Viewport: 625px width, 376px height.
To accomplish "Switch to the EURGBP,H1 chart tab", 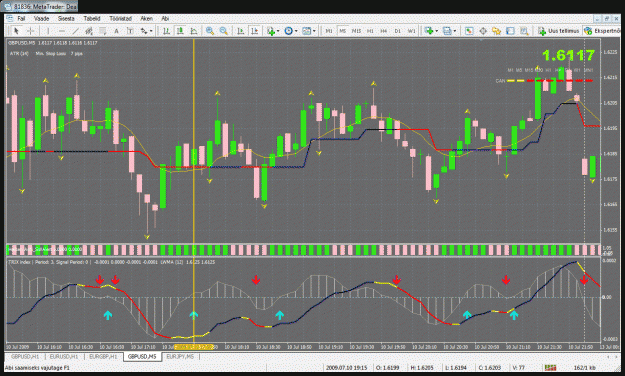I will [x=103, y=356].
